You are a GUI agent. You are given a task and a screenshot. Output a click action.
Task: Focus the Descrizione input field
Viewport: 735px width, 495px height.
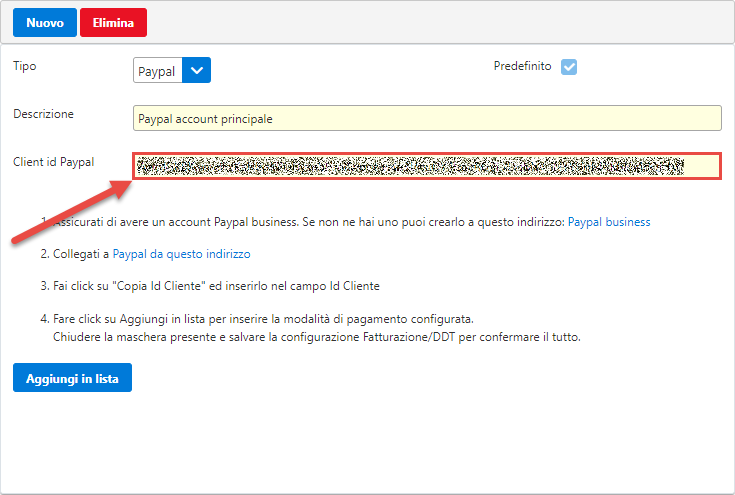[427, 118]
